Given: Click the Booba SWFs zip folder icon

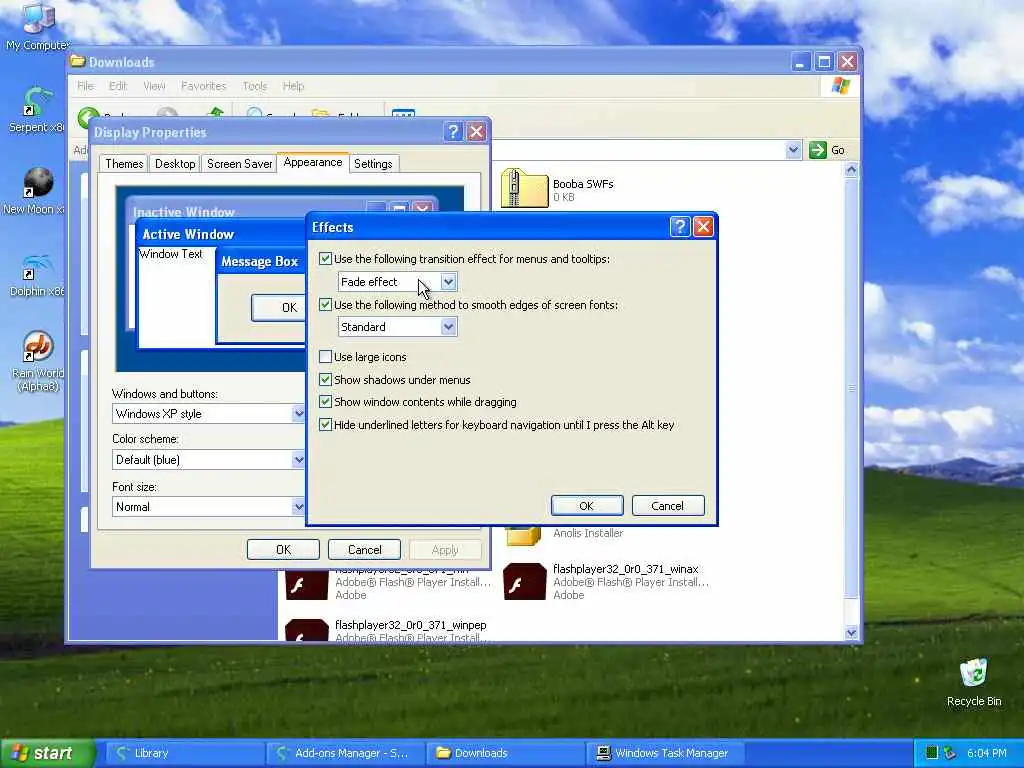Looking at the screenshot, I should coord(524,189).
